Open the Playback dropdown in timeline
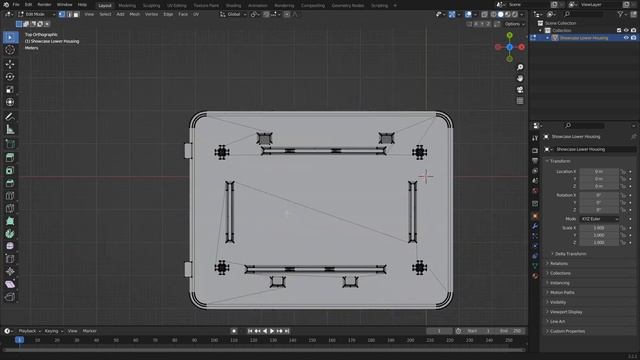 [30, 331]
